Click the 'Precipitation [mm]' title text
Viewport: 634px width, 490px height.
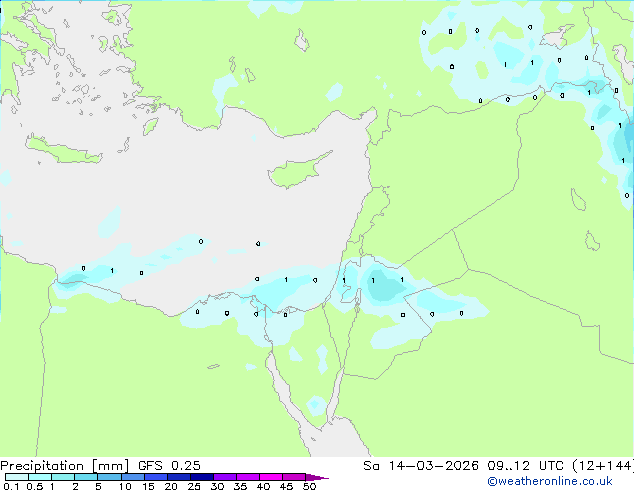65,466
